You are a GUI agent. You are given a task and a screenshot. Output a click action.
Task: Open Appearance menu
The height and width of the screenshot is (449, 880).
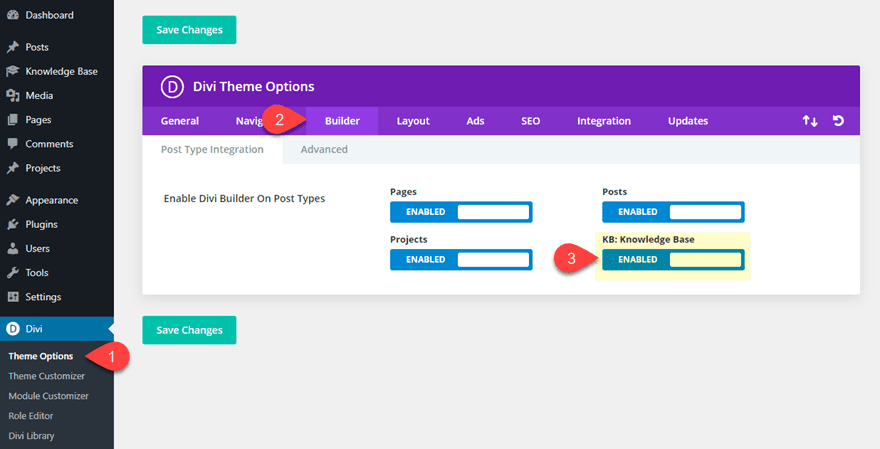pos(52,200)
